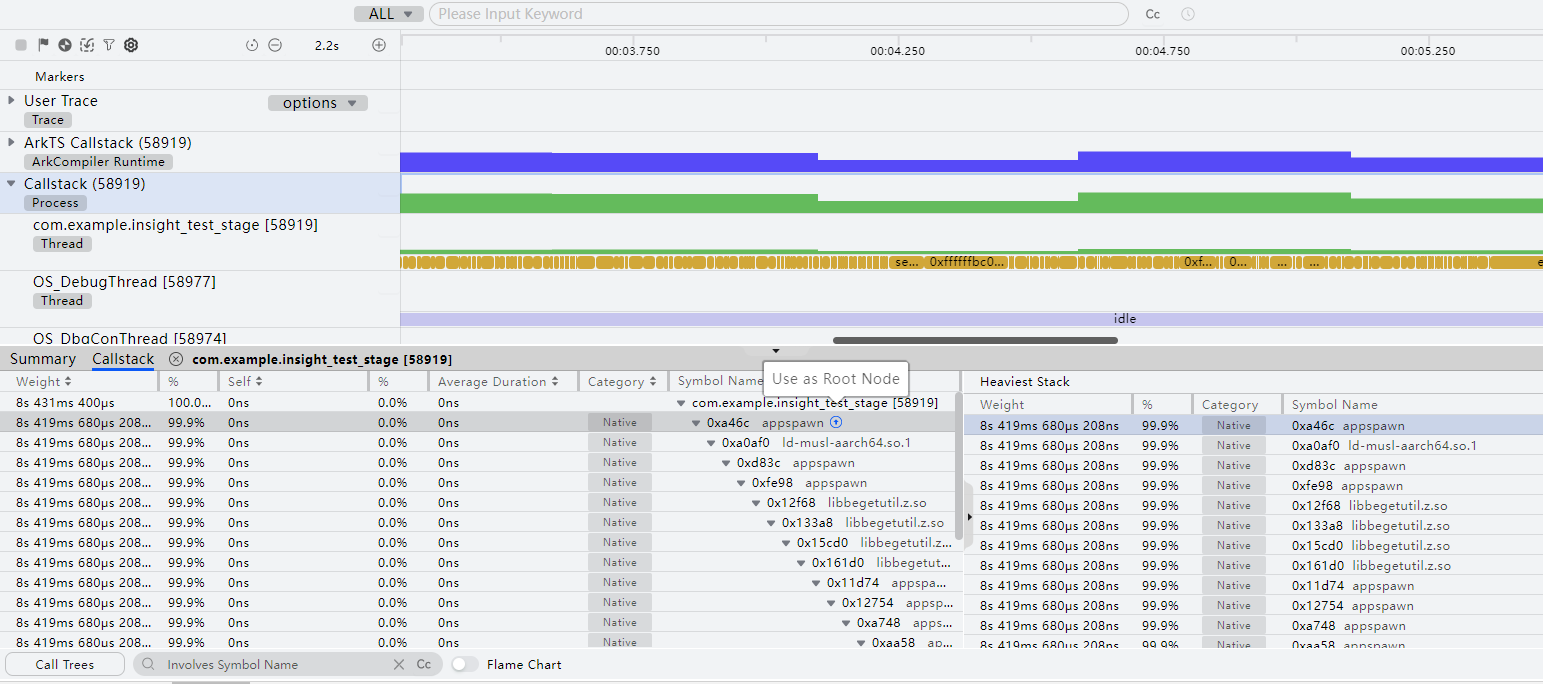Collapse the bottom panel with down arrow
Viewport: 1543px width, 684px height.
[776, 351]
